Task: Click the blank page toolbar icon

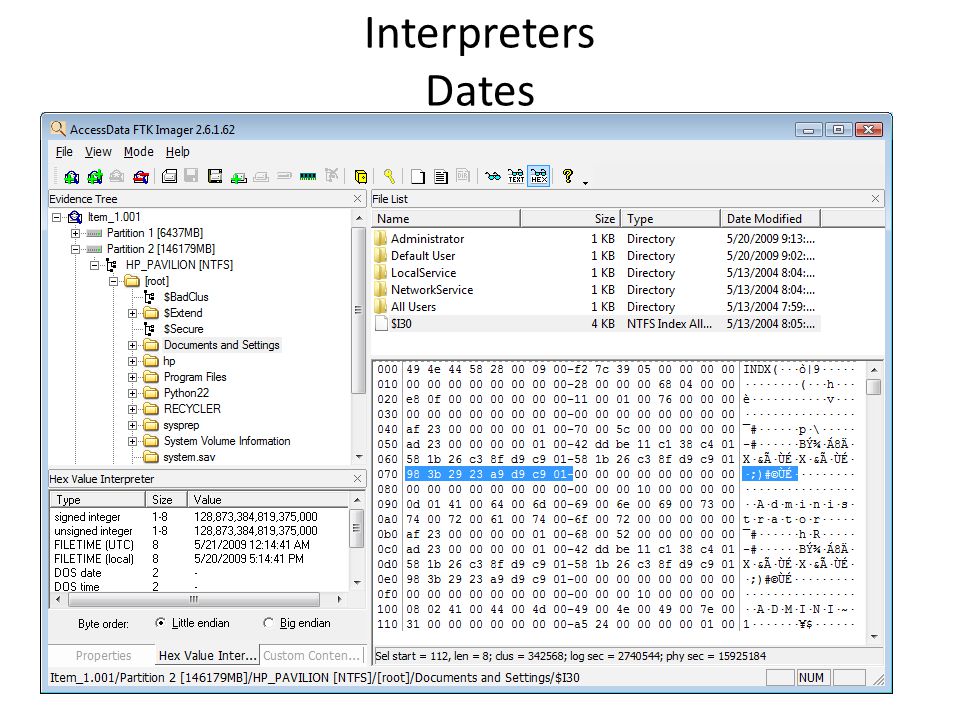Action: click(x=418, y=176)
